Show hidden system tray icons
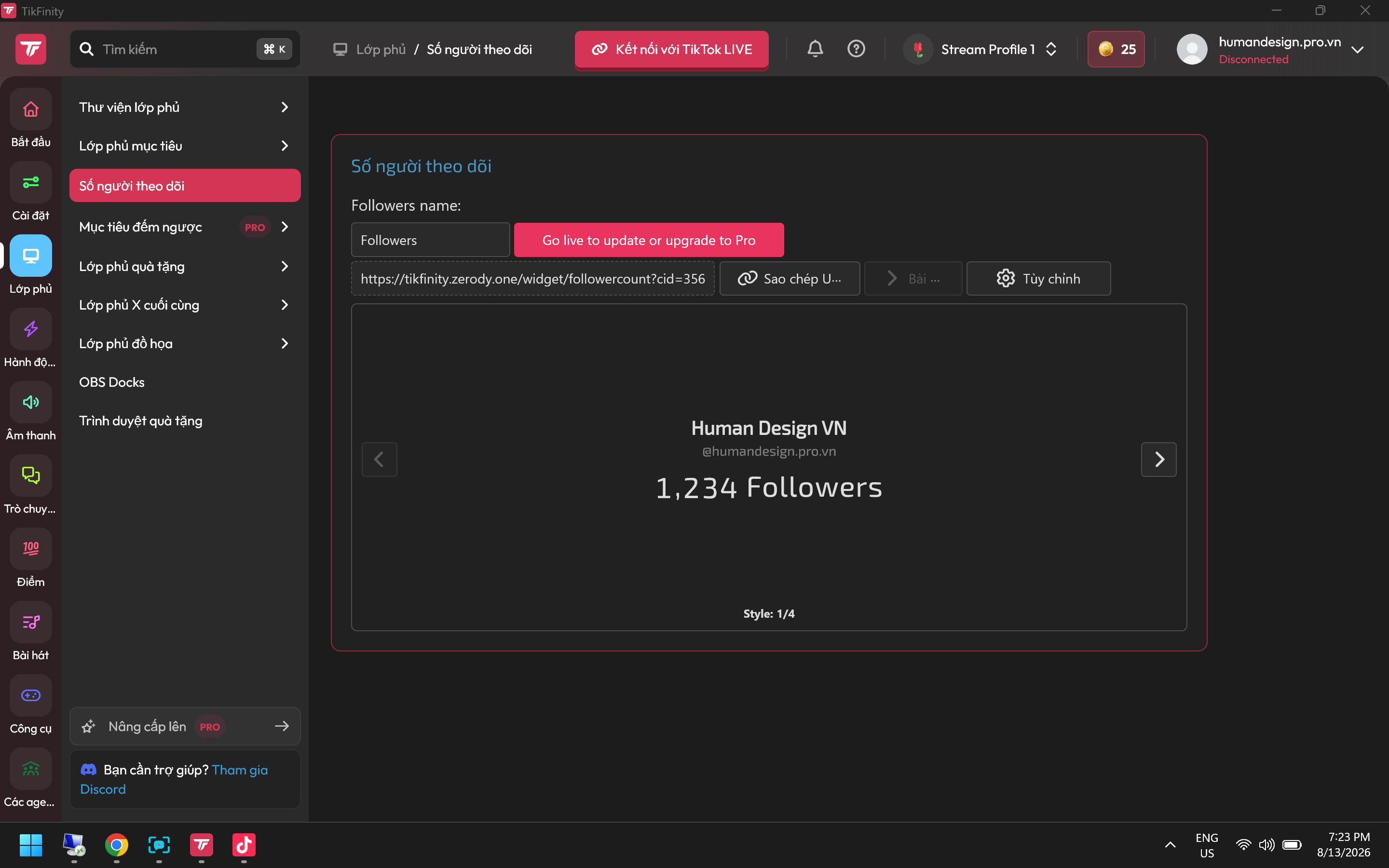1389x868 pixels. (1171, 845)
